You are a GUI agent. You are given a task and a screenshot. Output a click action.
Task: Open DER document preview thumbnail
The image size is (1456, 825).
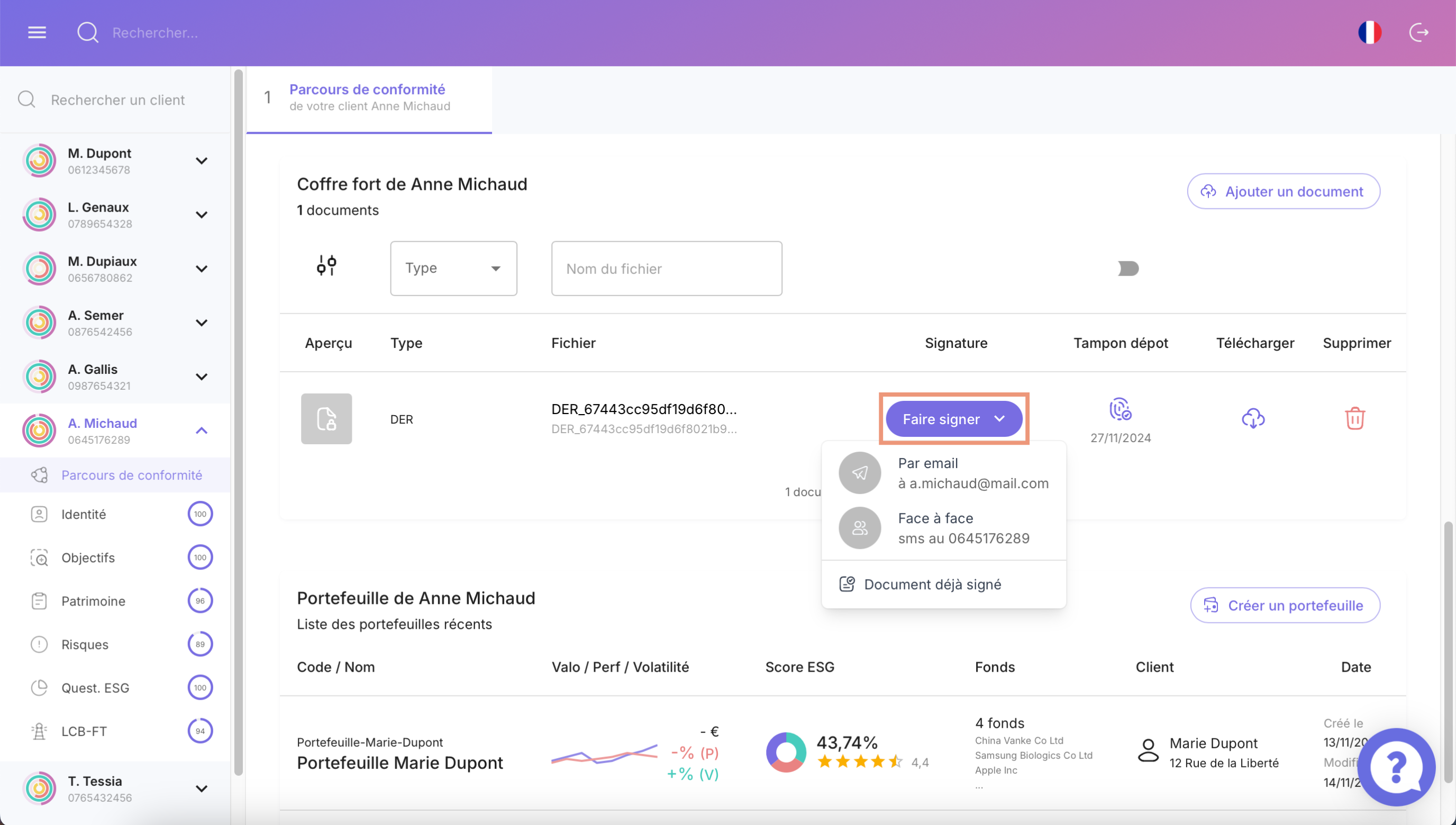[326, 418]
